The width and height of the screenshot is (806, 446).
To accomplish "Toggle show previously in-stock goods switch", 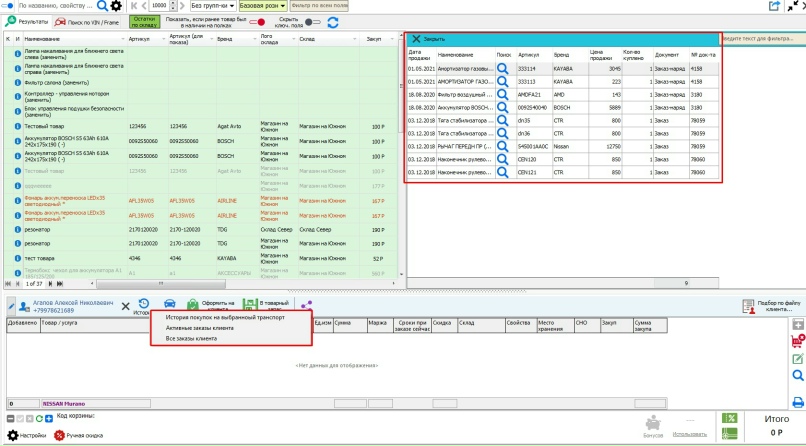I will [257, 22].
